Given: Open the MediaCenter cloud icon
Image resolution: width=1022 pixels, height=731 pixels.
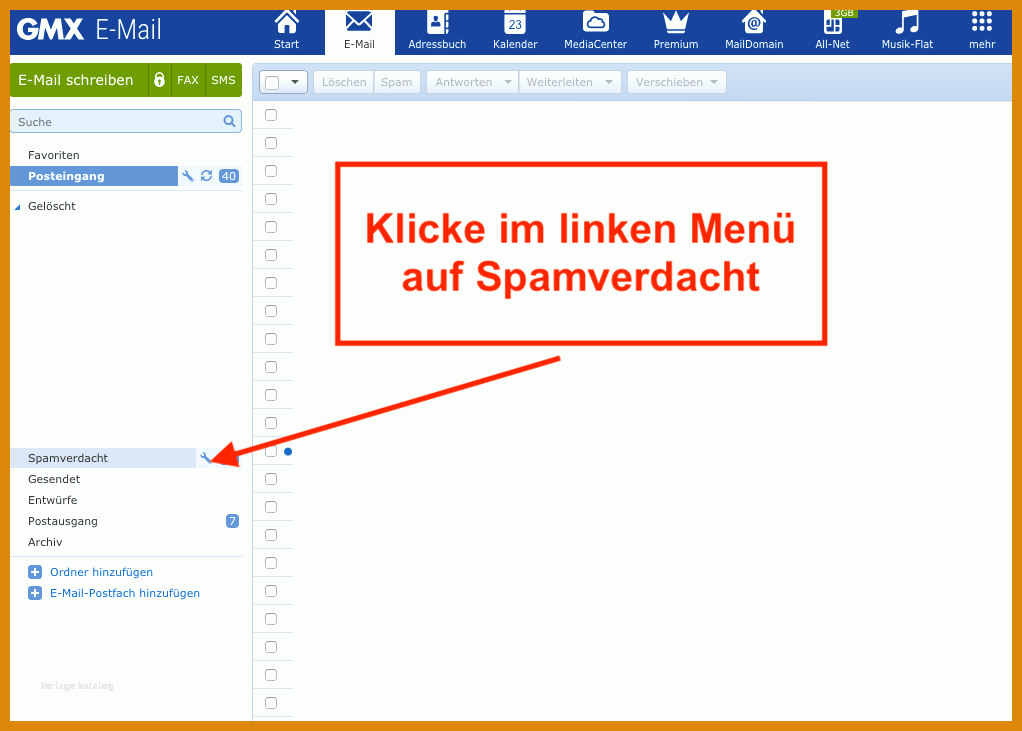Looking at the screenshot, I should pyautogui.click(x=595, y=22).
